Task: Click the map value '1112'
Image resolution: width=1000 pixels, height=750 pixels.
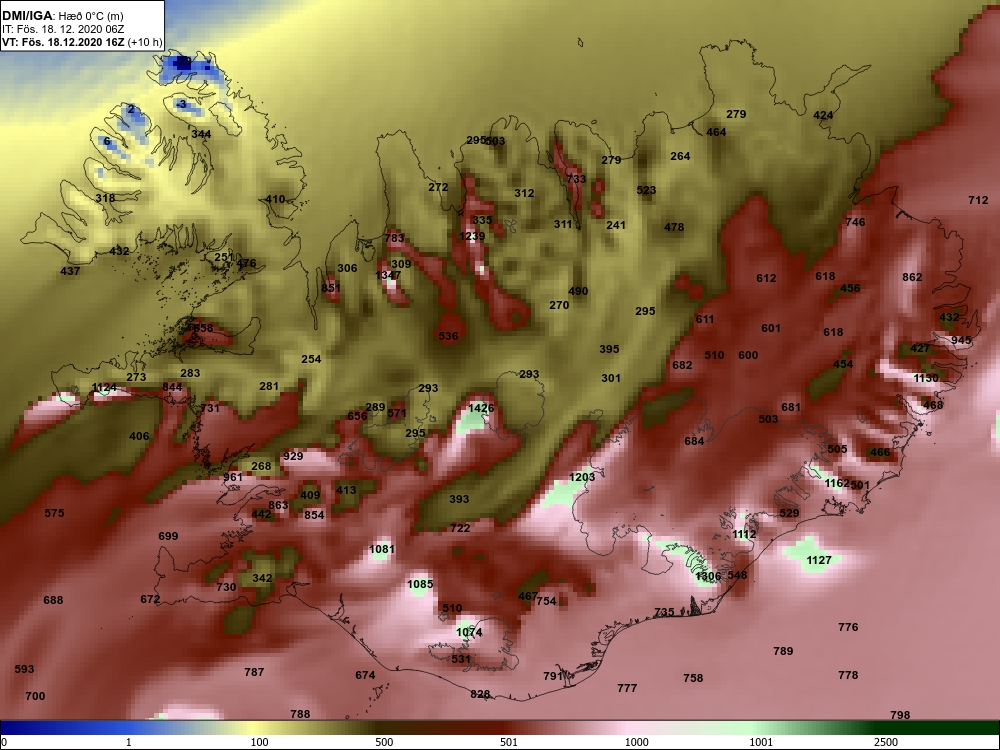Action: 744,534
